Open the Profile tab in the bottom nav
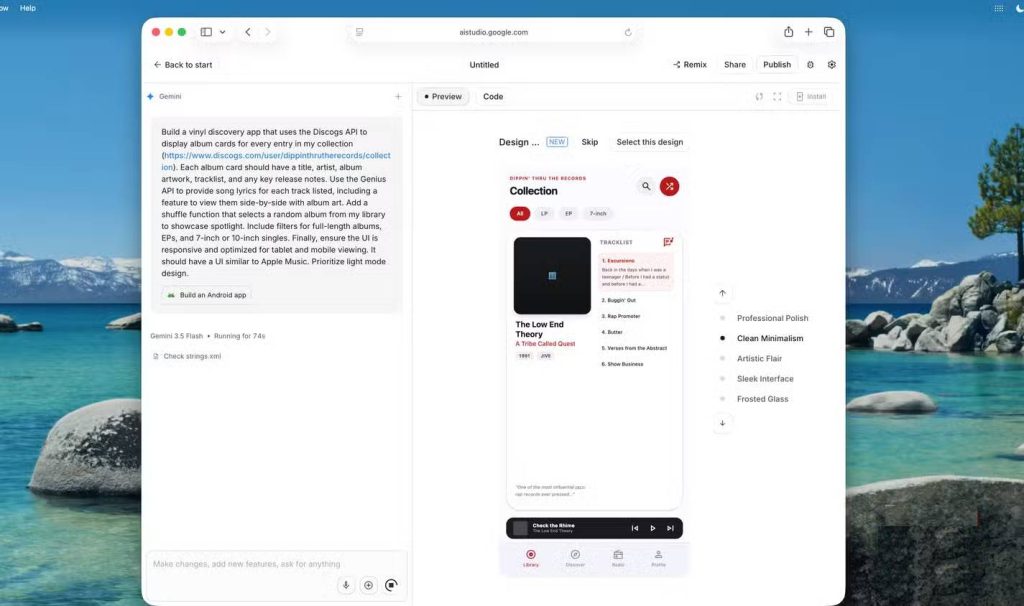 (658, 558)
